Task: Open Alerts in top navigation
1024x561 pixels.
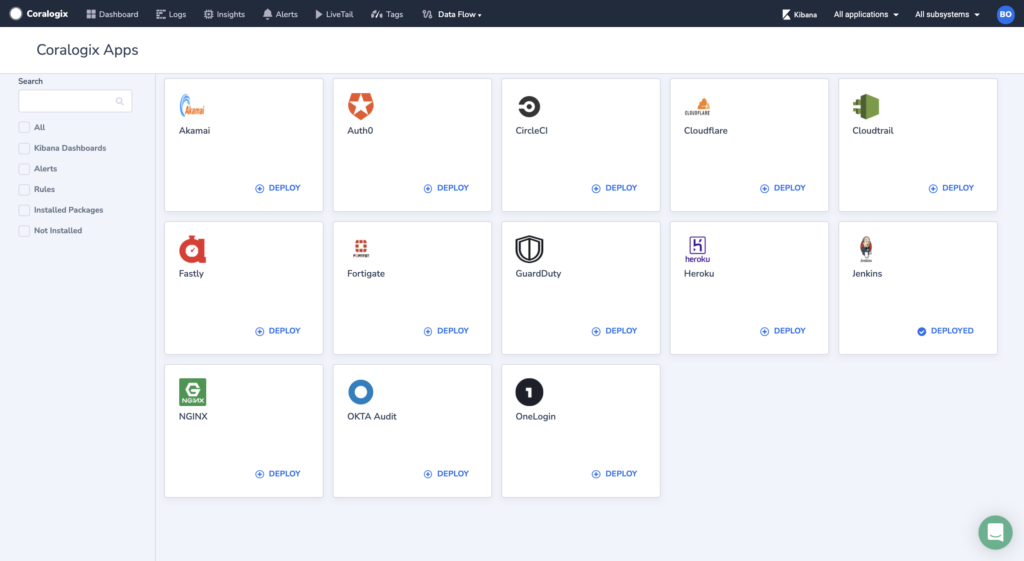Action: point(280,14)
